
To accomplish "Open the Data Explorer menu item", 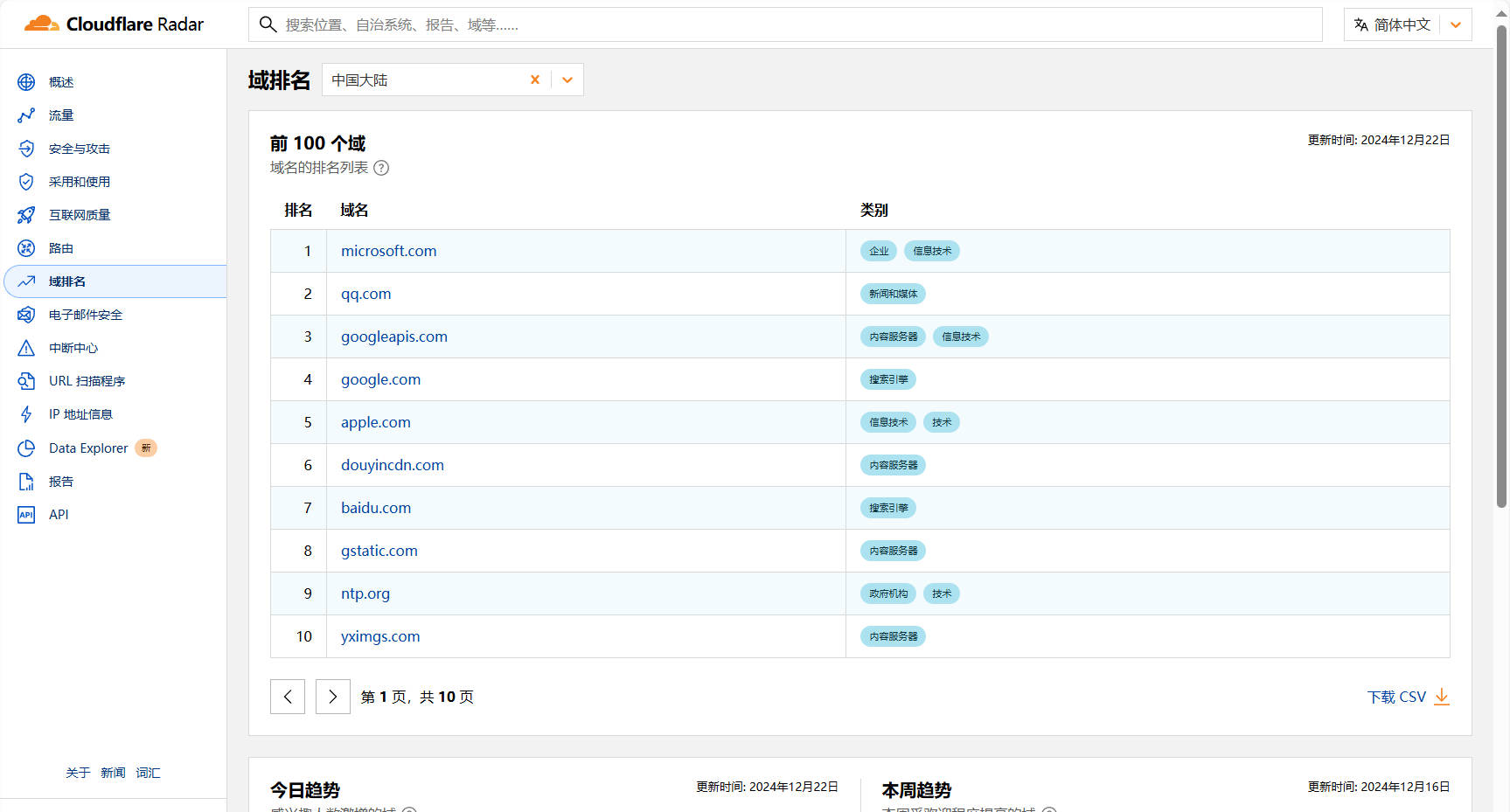I will 88,448.
